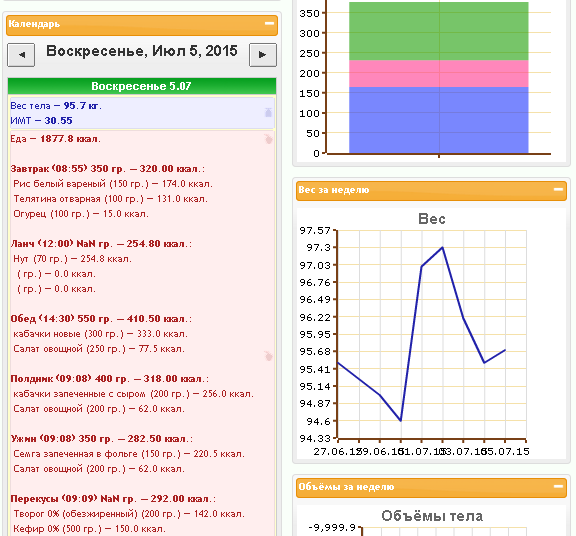The height and width of the screenshot is (536, 576).
Task: Select Салат овощной 62.0 ккал under Ужин
Action: (99, 469)
